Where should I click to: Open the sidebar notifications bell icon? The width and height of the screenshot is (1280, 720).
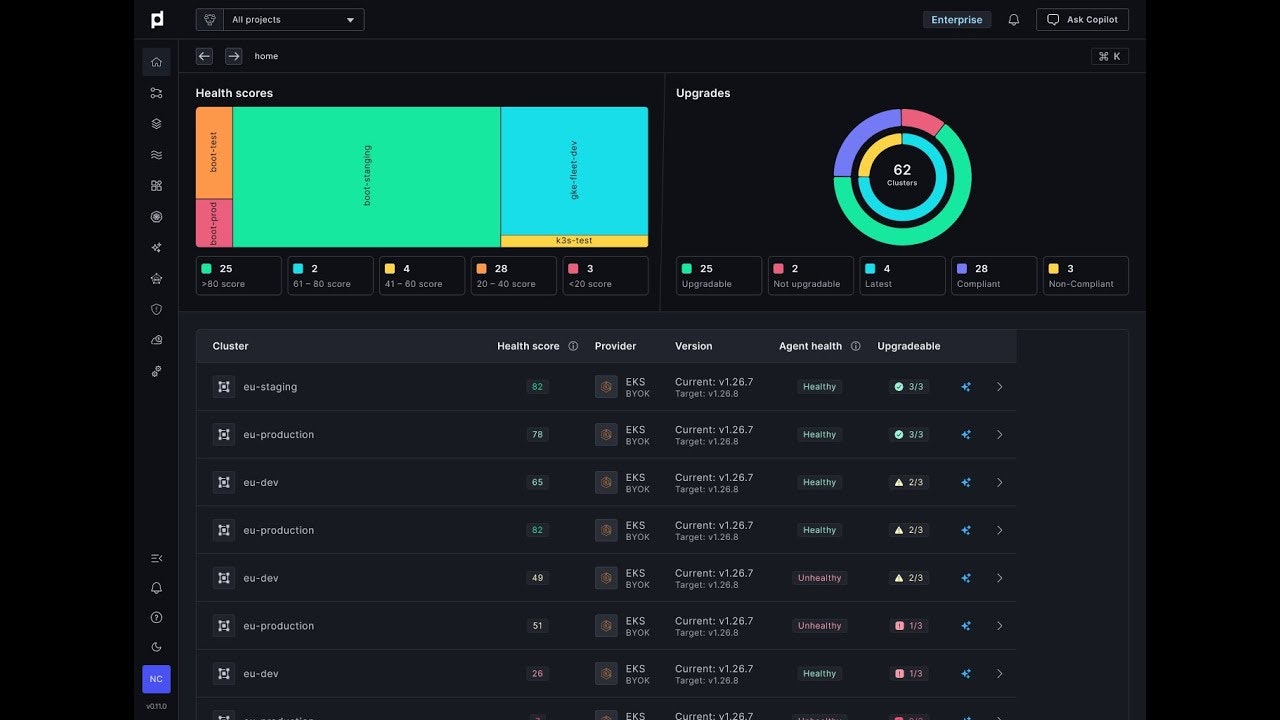click(x=156, y=588)
